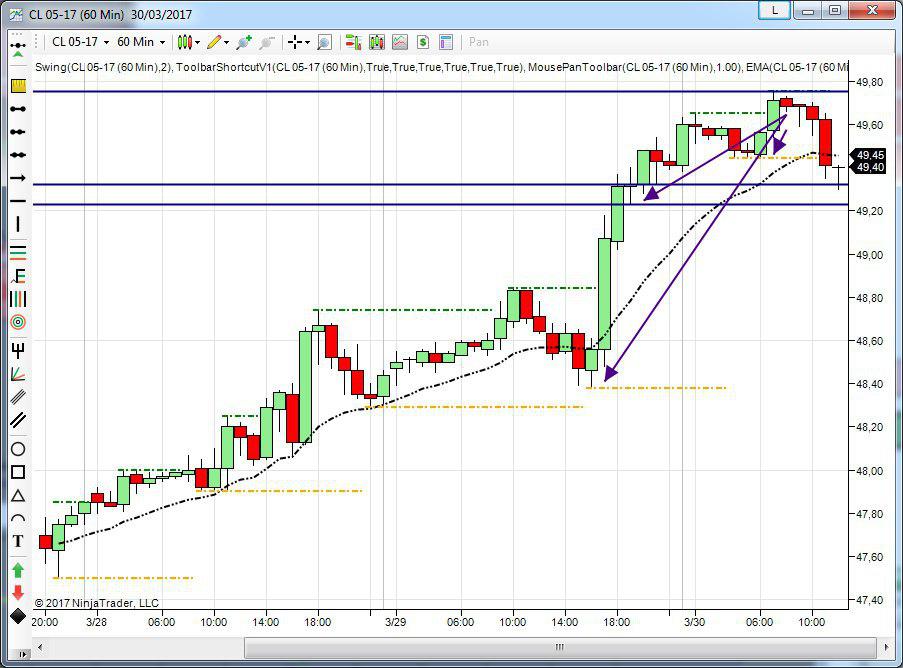This screenshot has width=903, height=668.
Task: Select the Ruler drawing tool
Action: (17, 85)
